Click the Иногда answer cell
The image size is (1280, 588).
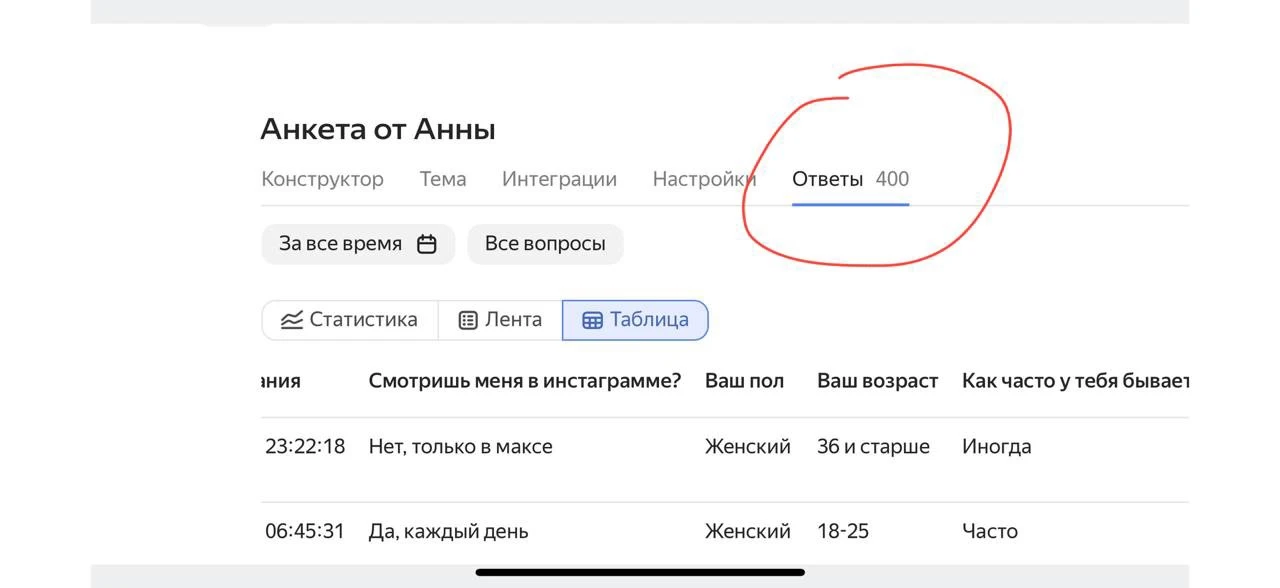(x=996, y=447)
